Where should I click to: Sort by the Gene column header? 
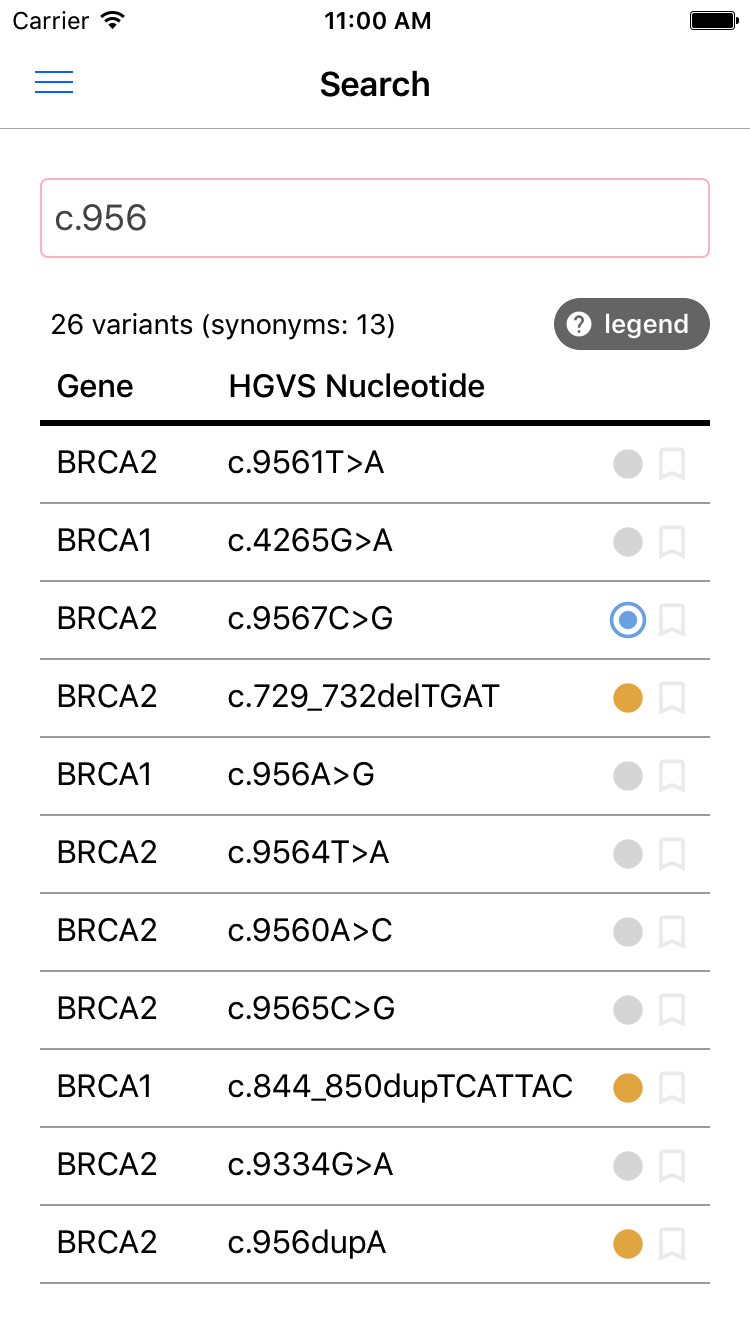pos(95,386)
